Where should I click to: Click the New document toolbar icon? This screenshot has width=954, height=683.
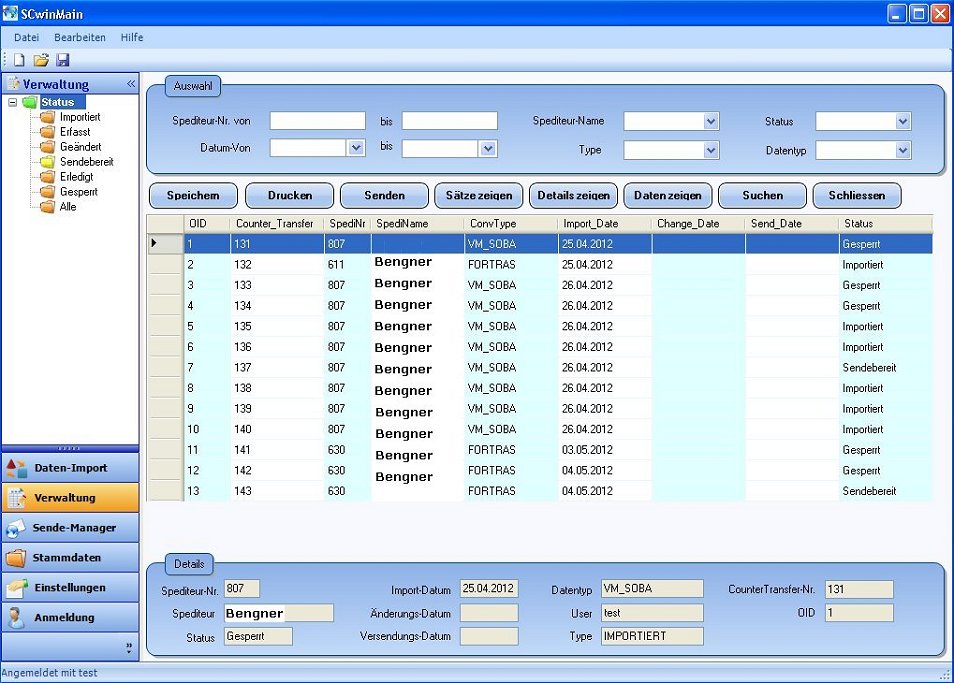pyautogui.click(x=19, y=60)
